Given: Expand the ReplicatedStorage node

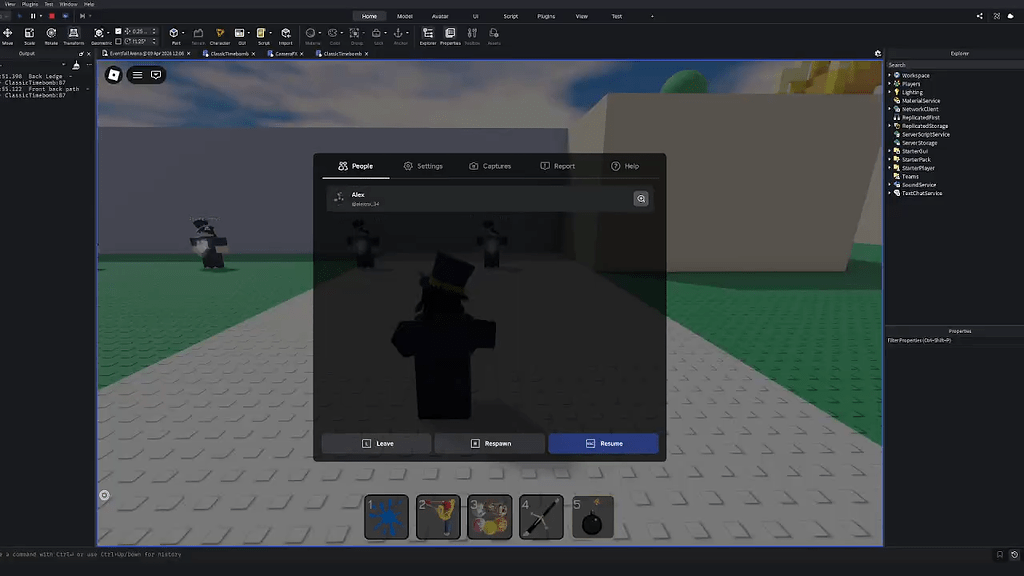Looking at the screenshot, I should pyautogui.click(x=889, y=126).
